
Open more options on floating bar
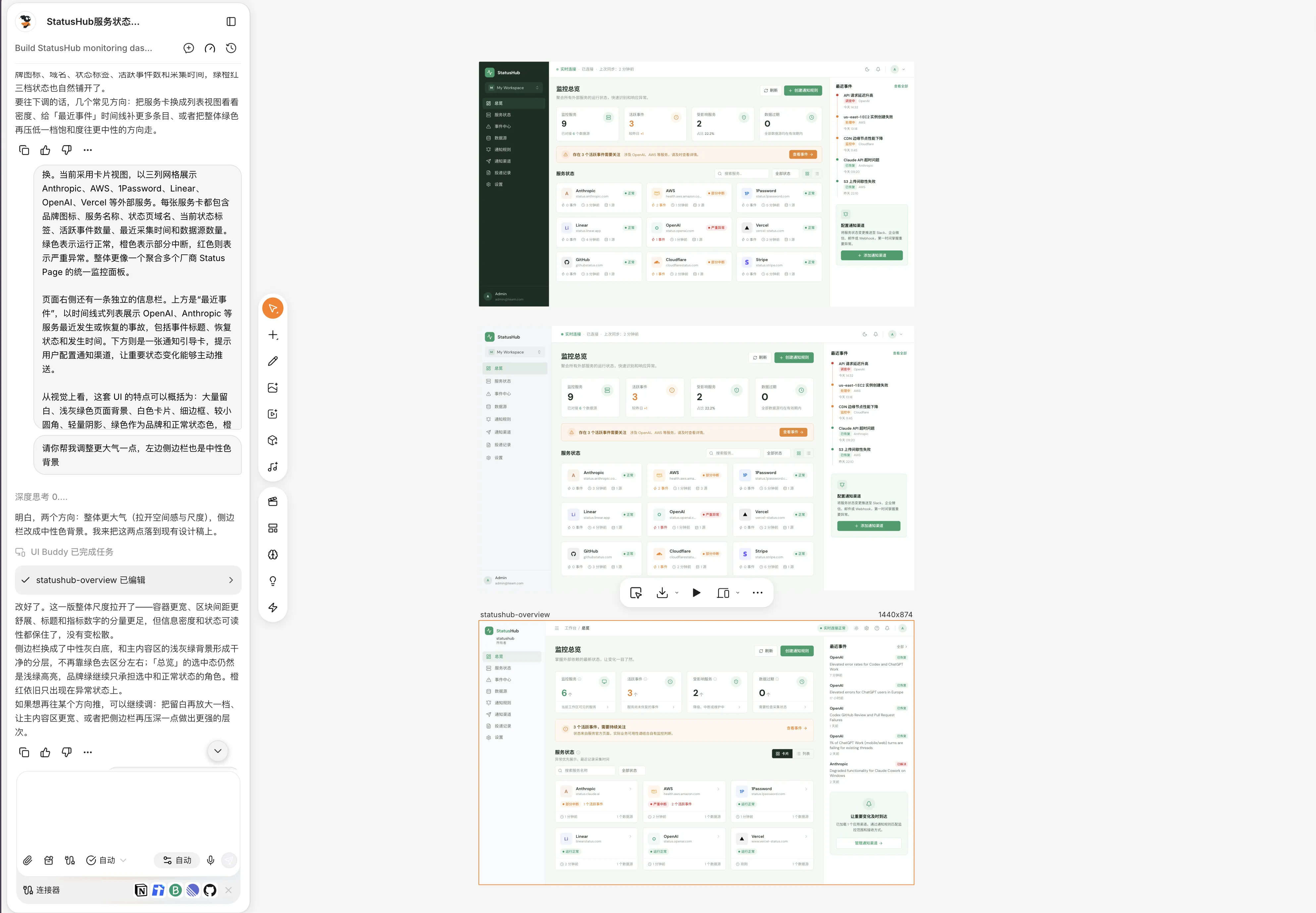point(757,593)
